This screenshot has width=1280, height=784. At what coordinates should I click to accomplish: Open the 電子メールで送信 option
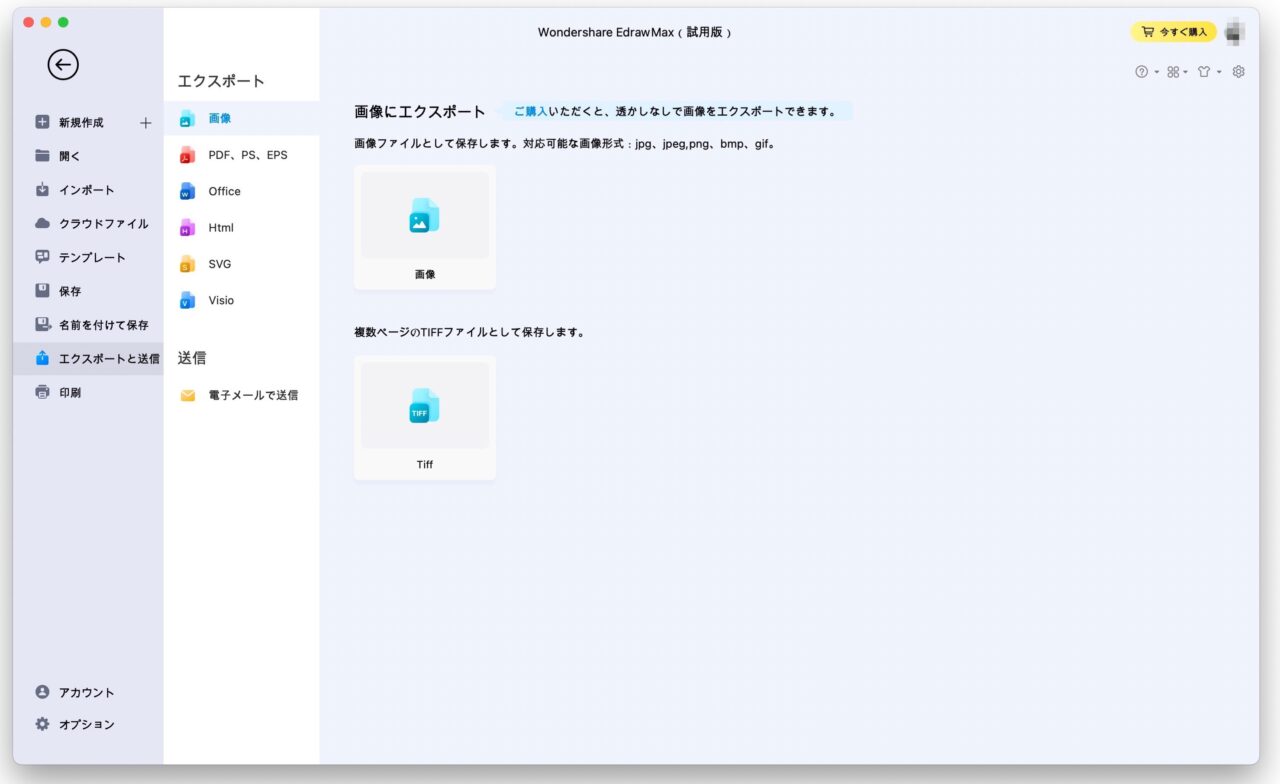(x=251, y=395)
